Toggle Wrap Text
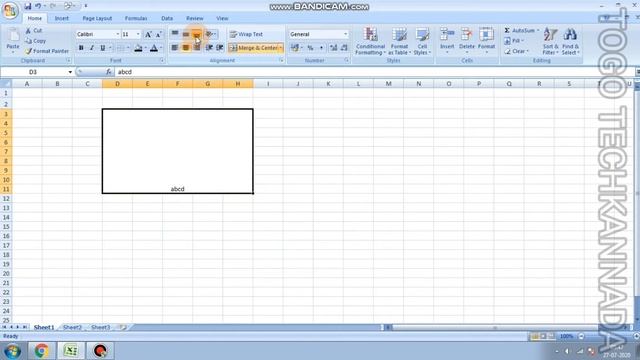 tap(246, 34)
